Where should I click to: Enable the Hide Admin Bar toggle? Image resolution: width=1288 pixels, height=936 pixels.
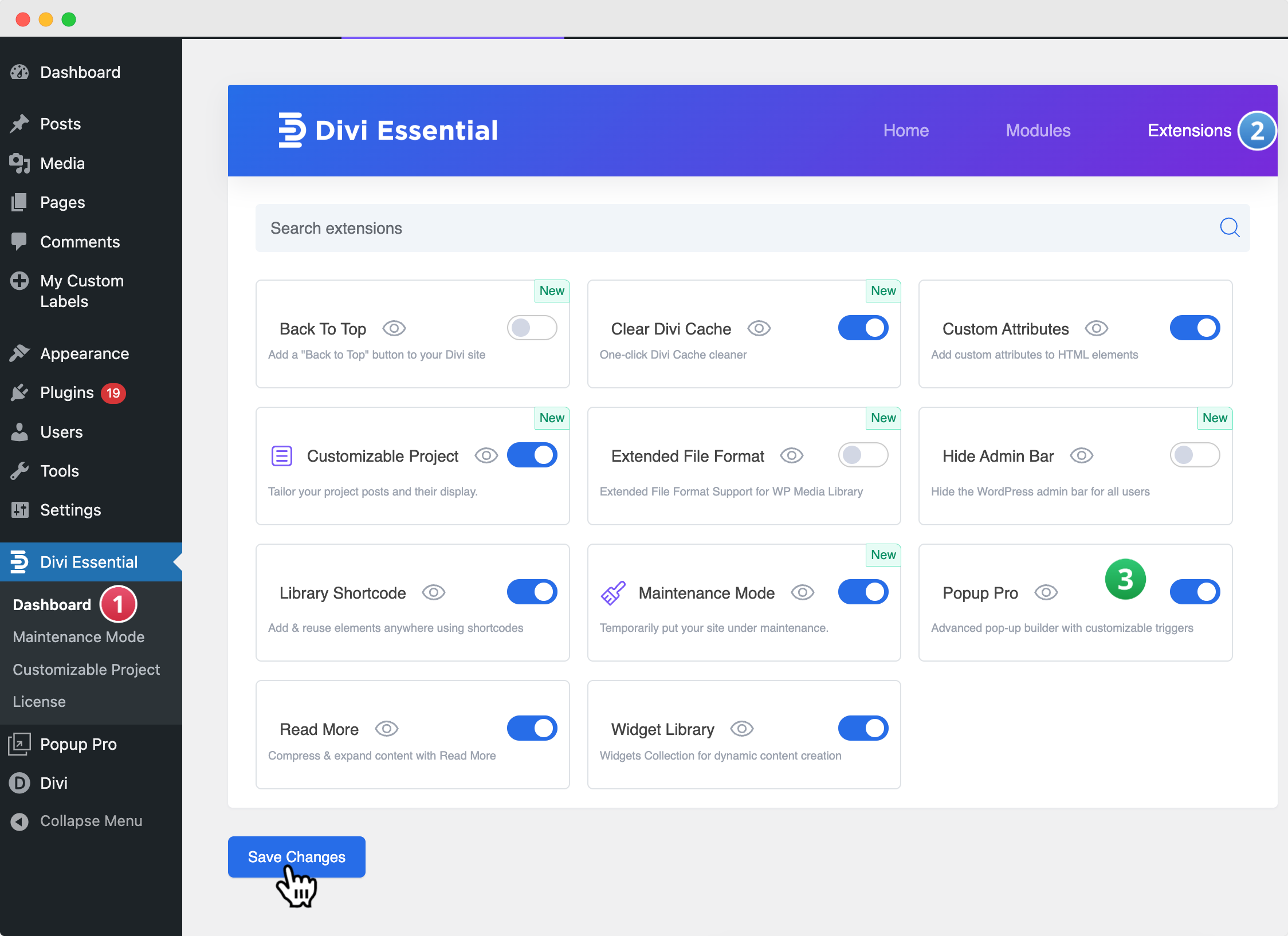click(x=1195, y=455)
